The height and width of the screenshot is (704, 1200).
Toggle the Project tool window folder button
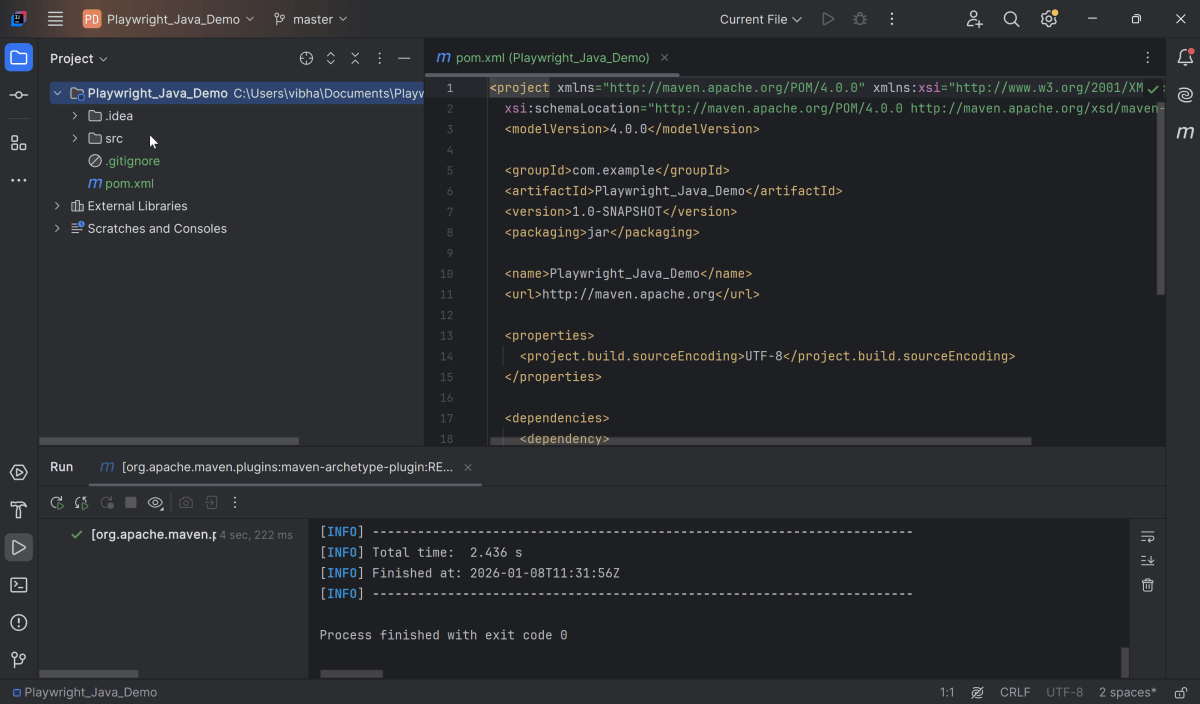click(18, 58)
